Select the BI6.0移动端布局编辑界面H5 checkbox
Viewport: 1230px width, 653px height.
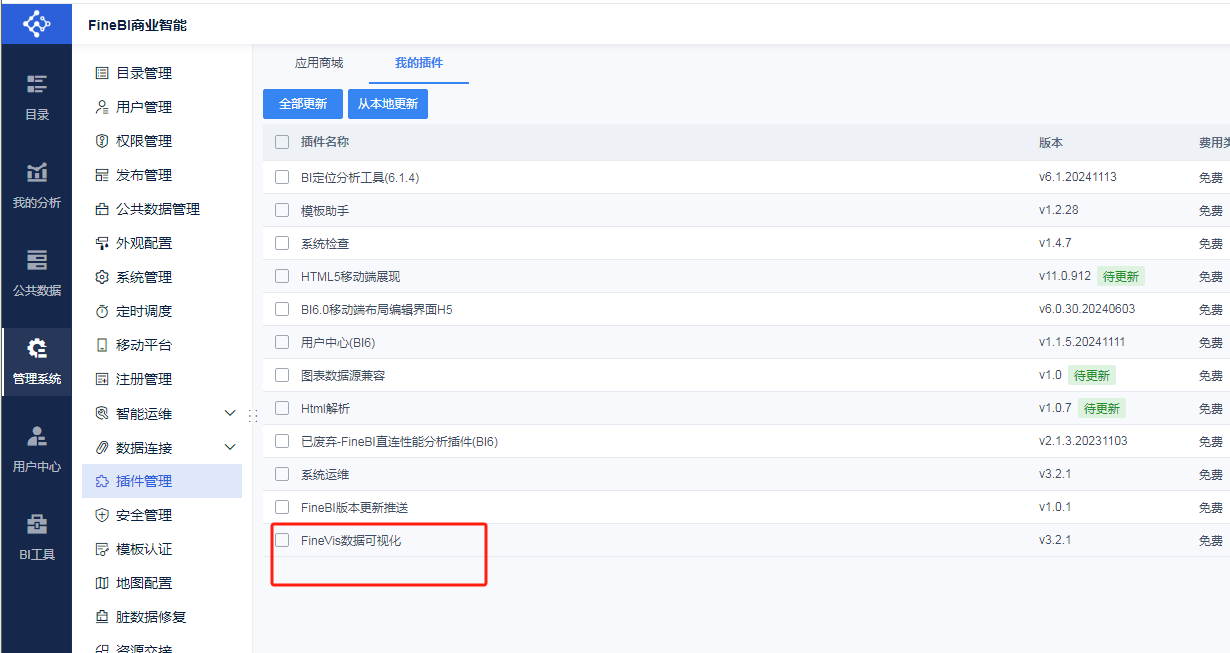point(282,309)
